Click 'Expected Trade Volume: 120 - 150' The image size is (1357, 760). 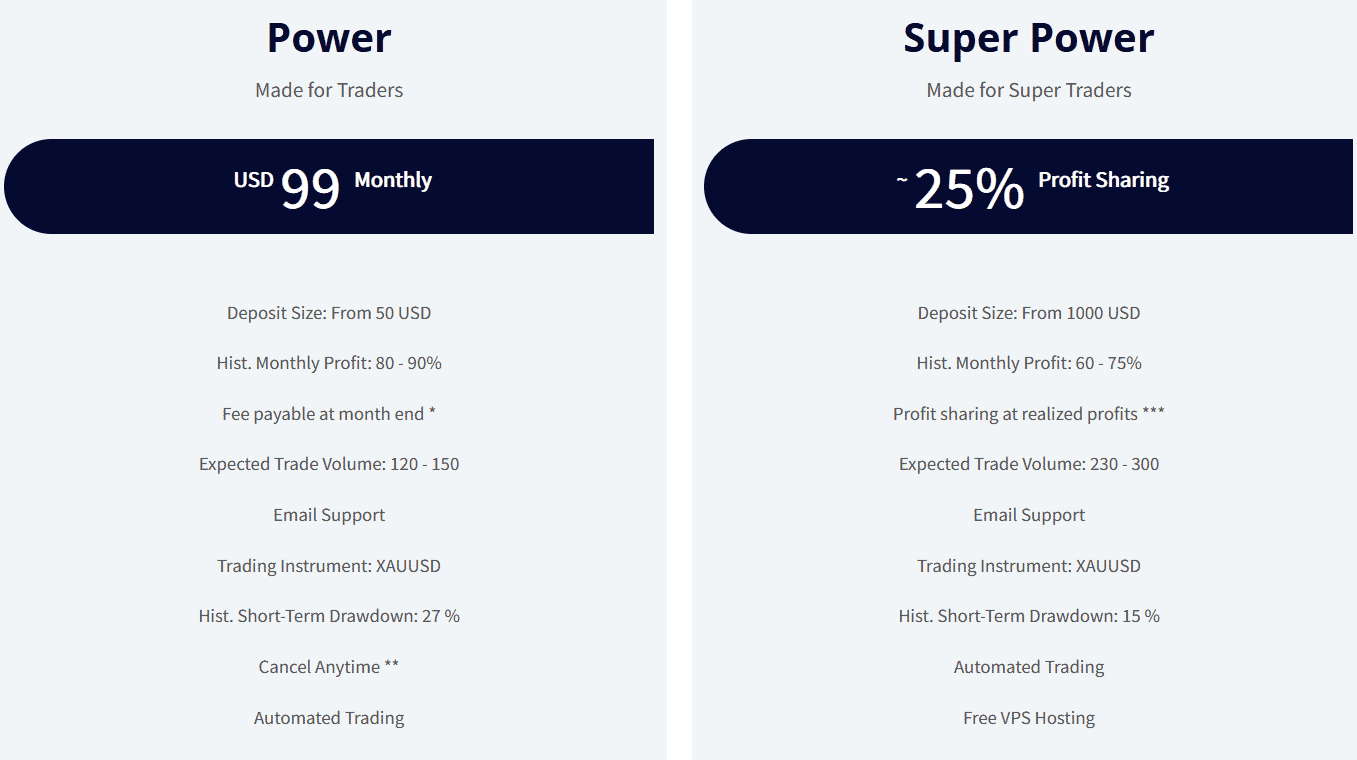coord(329,464)
